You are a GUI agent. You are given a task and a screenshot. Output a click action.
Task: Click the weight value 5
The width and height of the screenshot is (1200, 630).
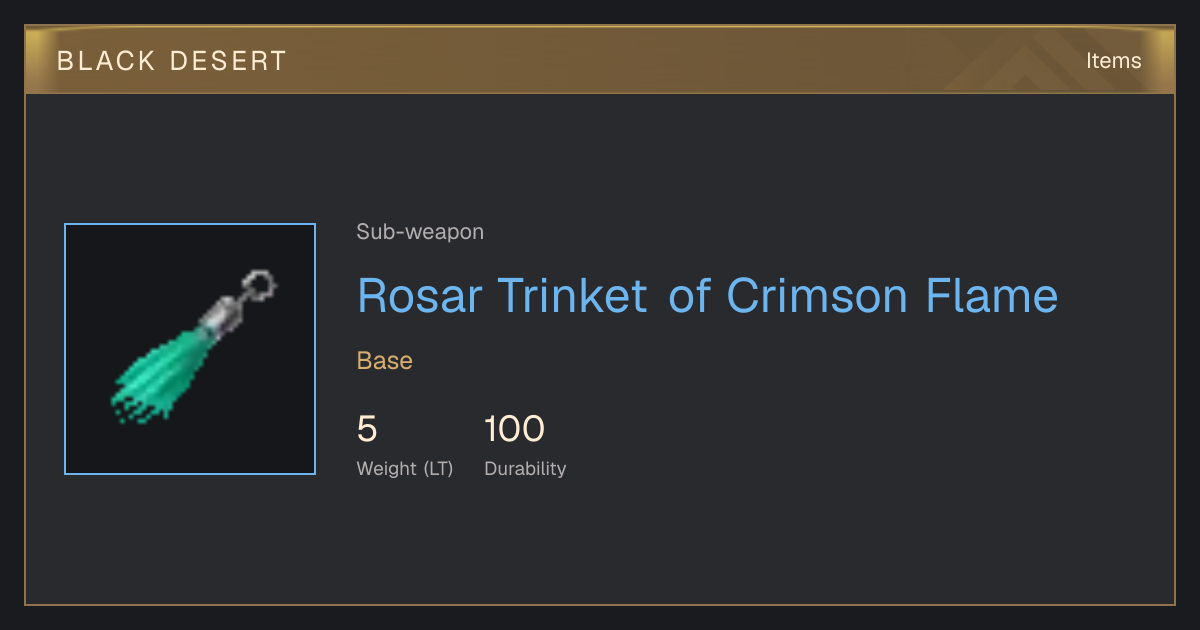(x=367, y=430)
